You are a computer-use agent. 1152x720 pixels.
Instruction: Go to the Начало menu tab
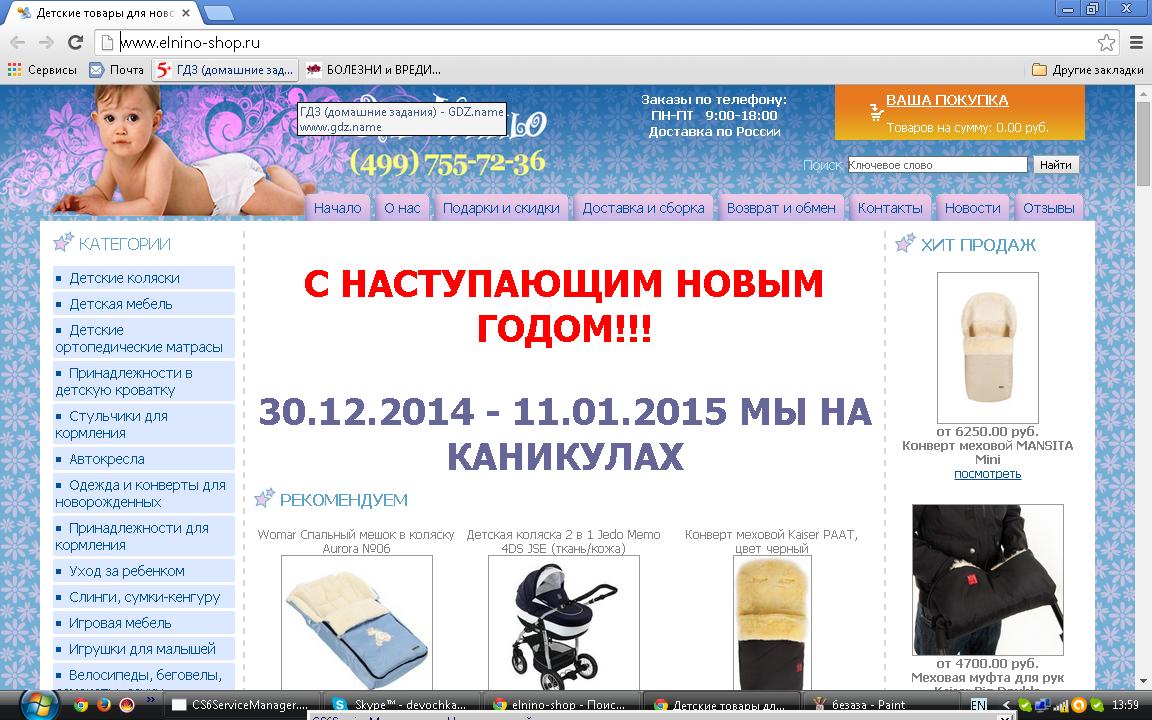[337, 208]
